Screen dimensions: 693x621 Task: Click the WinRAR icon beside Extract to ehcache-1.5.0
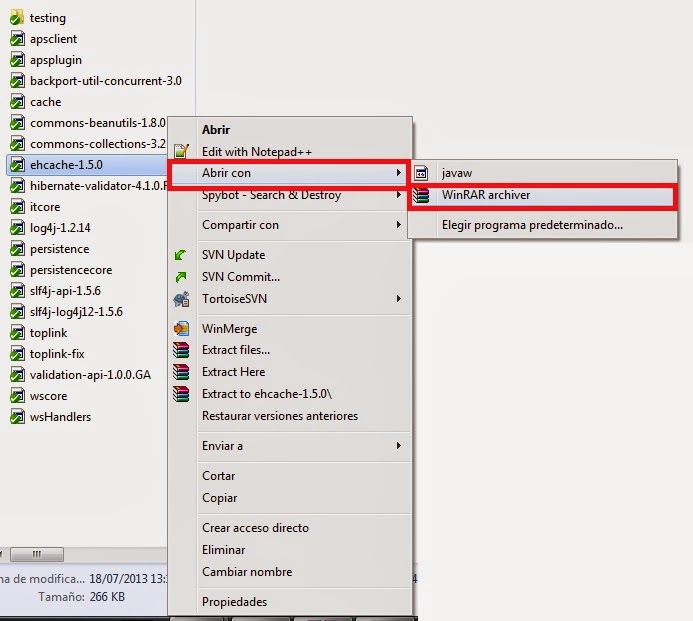click(x=181, y=394)
